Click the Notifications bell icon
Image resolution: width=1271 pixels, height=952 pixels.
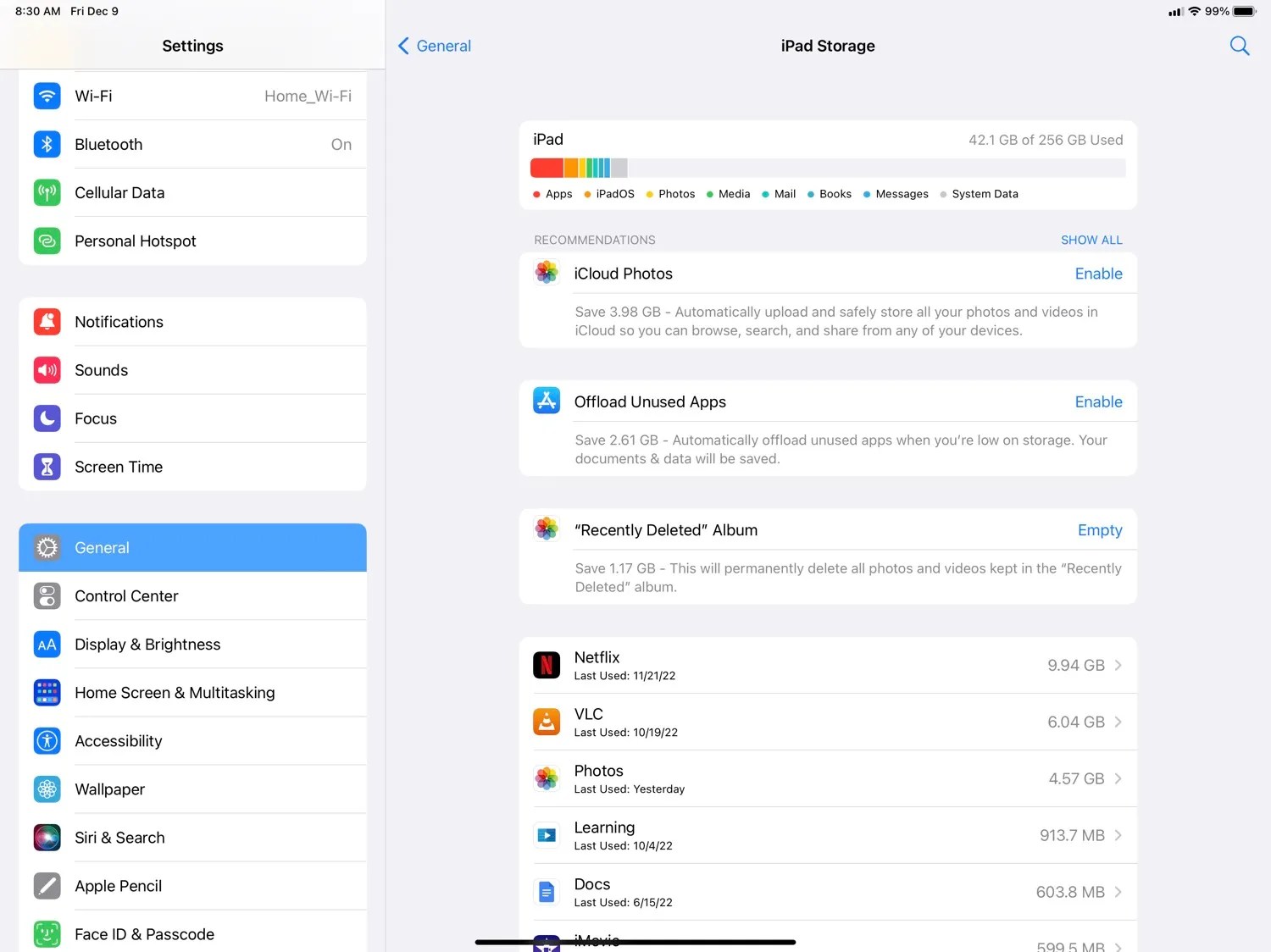click(x=47, y=322)
